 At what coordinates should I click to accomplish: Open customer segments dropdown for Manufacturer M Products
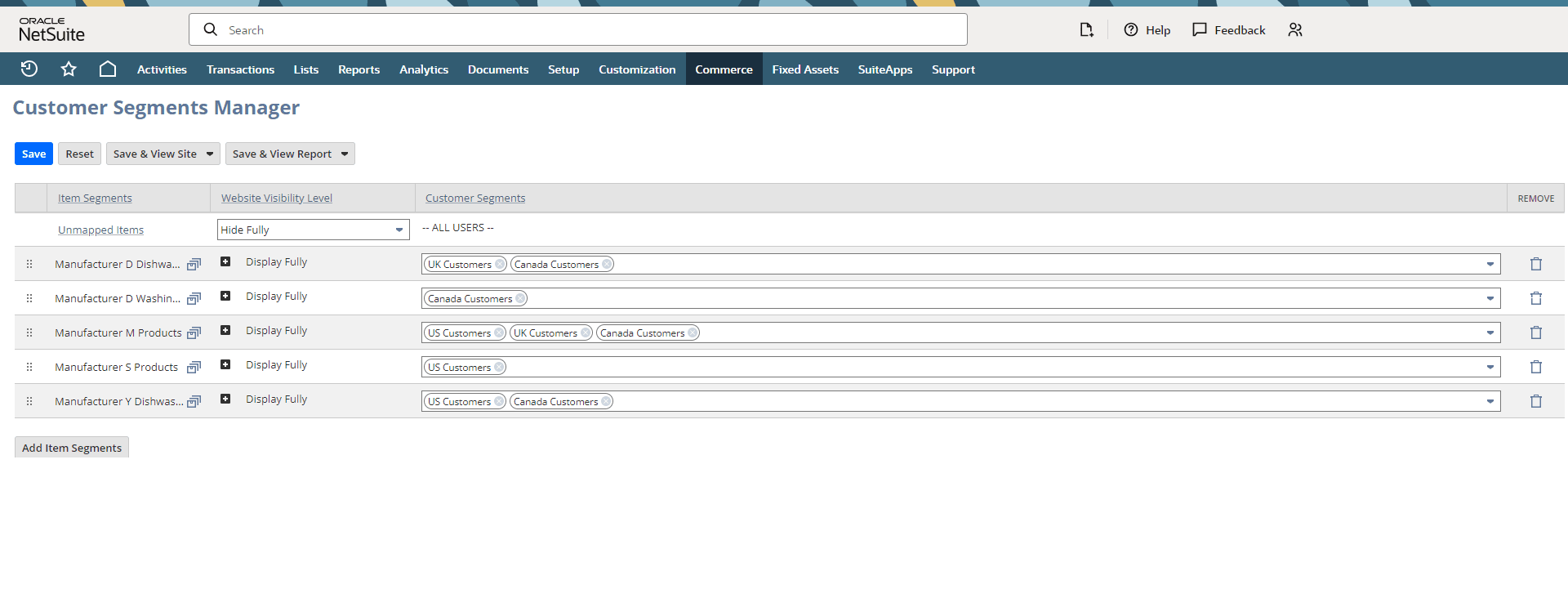pyautogui.click(x=1490, y=332)
